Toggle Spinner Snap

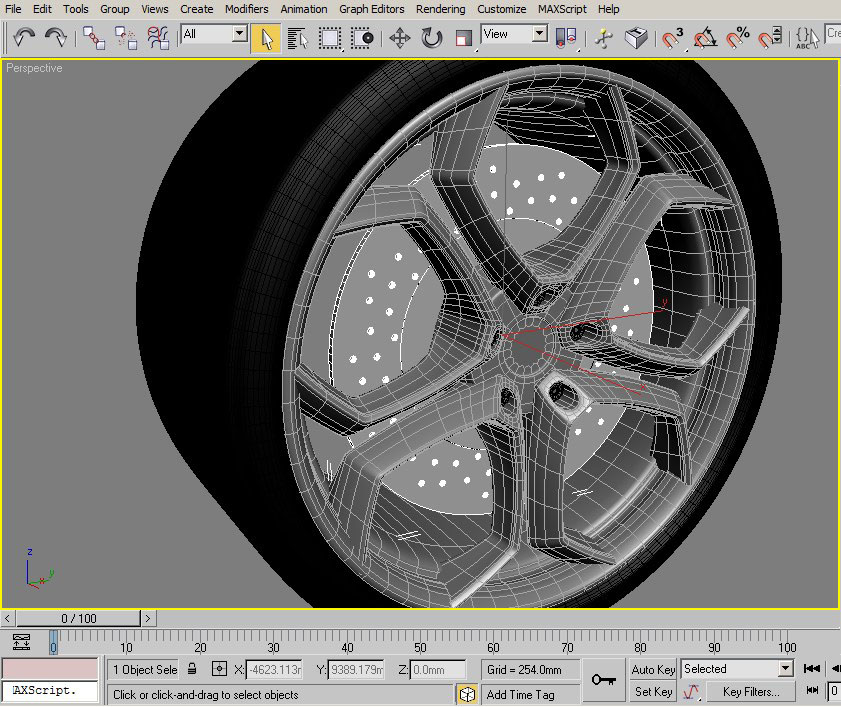tap(770, 38)
